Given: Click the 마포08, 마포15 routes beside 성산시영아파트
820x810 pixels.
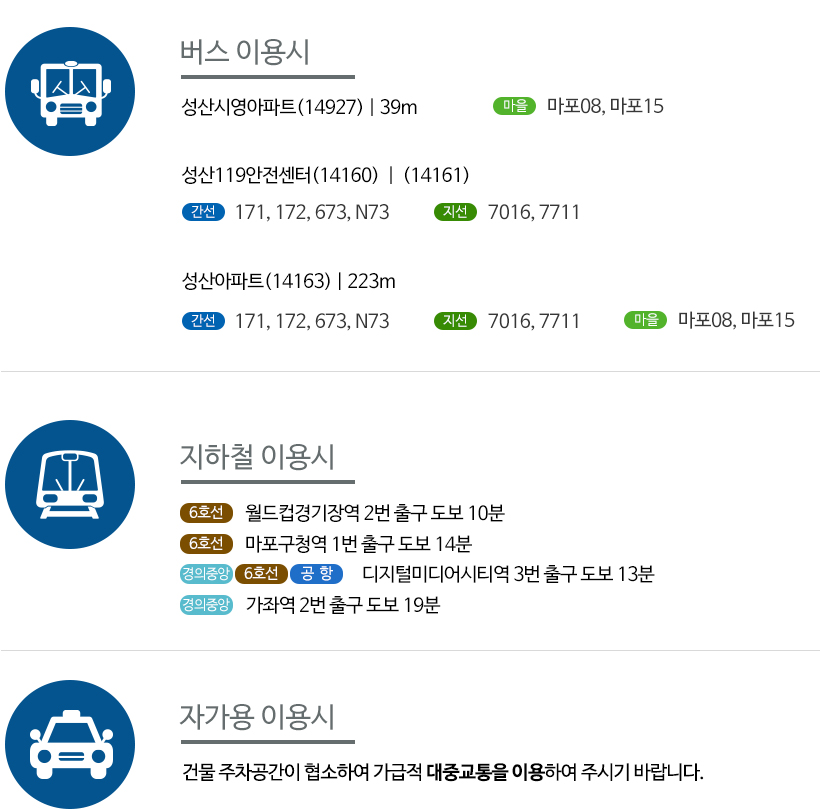Looking at the screenshot, I should [605, 106].
